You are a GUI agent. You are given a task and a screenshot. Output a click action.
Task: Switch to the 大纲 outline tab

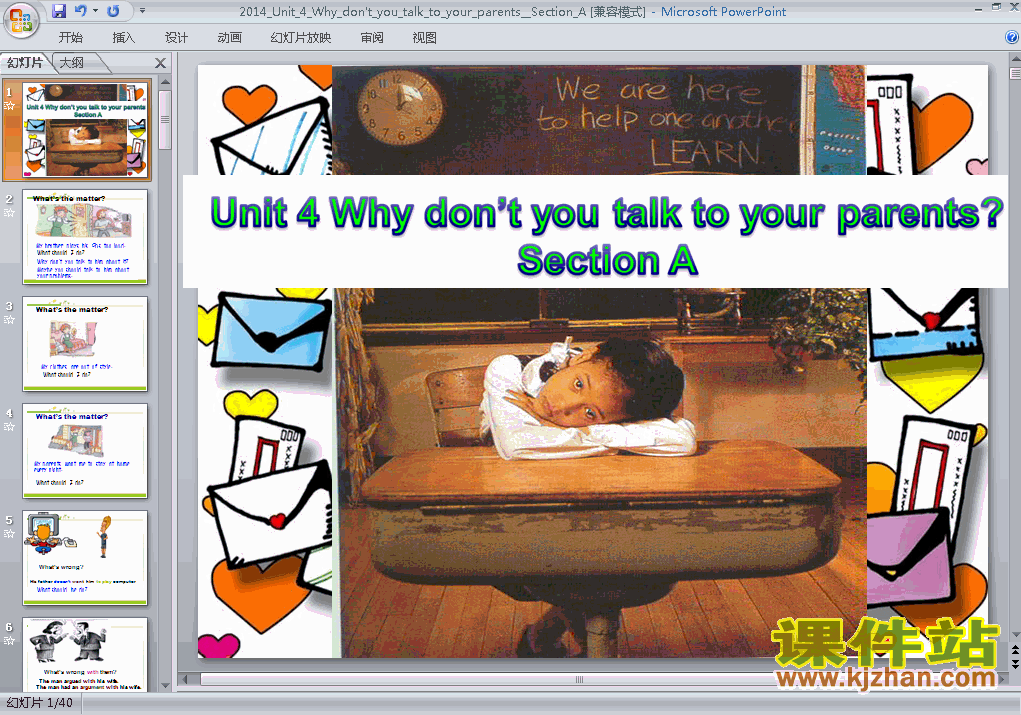72,63
